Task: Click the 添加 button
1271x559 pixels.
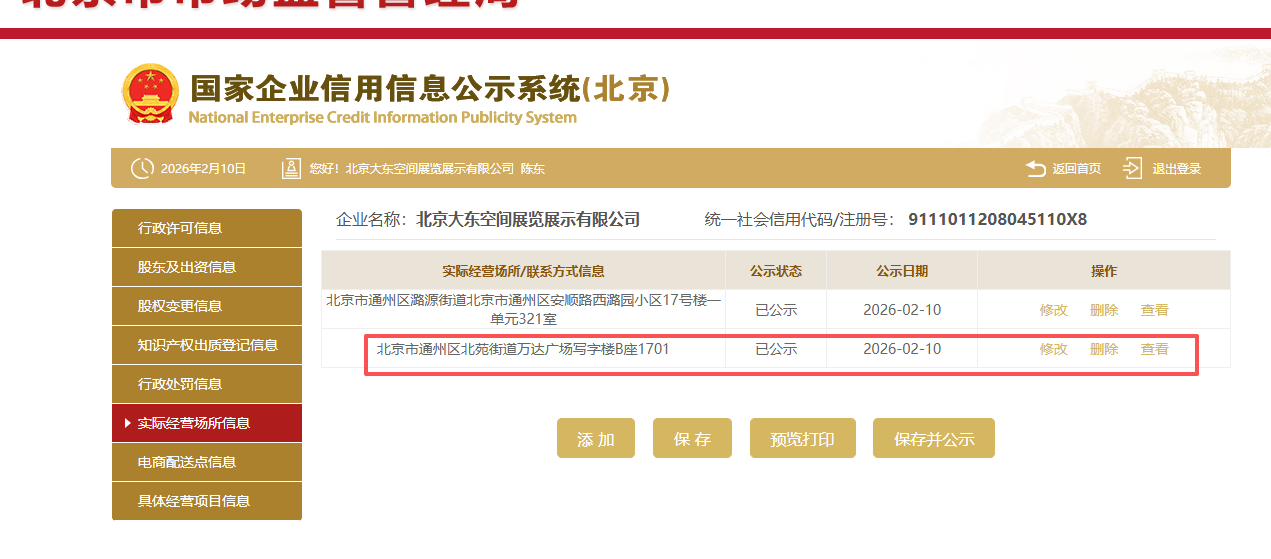Action: coord(596,438)
